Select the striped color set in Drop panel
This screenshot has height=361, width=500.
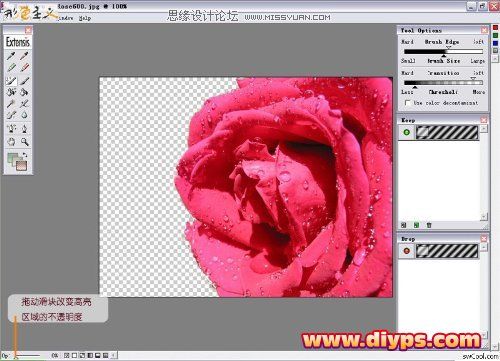pyautogui.click(x=447, y=251)
